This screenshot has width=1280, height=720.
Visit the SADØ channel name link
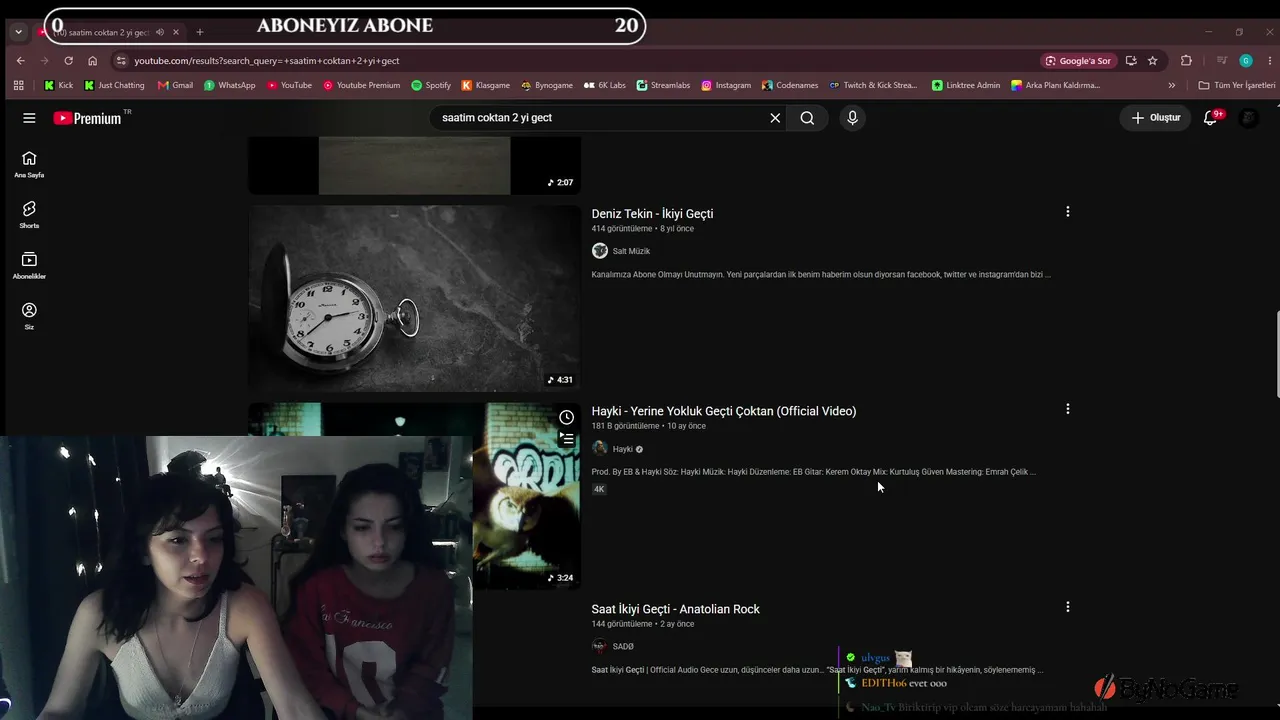[623, 647]
